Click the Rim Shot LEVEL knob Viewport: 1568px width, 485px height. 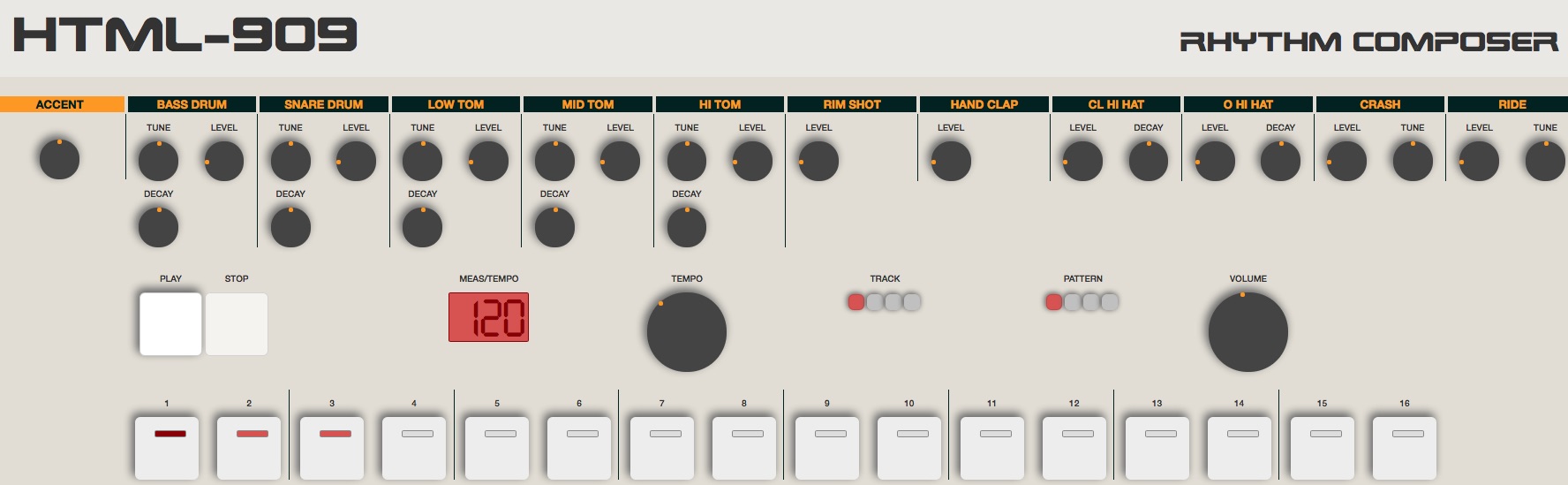pos(818,162)
